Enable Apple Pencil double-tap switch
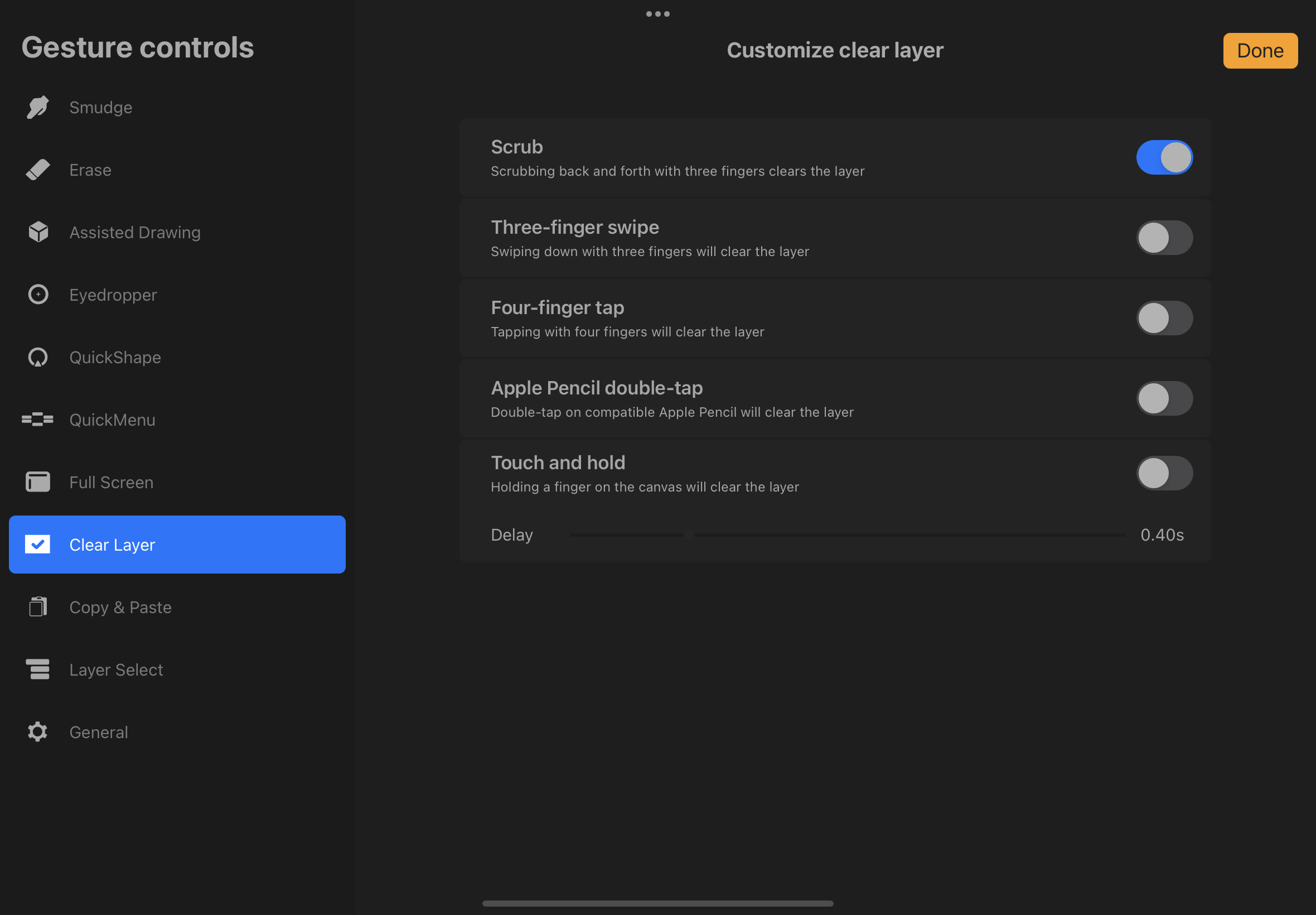The width and height of the screenshot is (1316, 915). pos(1164,398)
